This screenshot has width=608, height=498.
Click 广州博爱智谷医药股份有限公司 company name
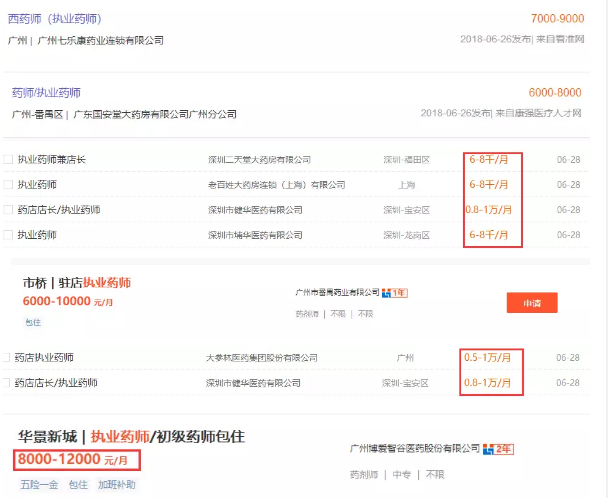coord(415,449)
